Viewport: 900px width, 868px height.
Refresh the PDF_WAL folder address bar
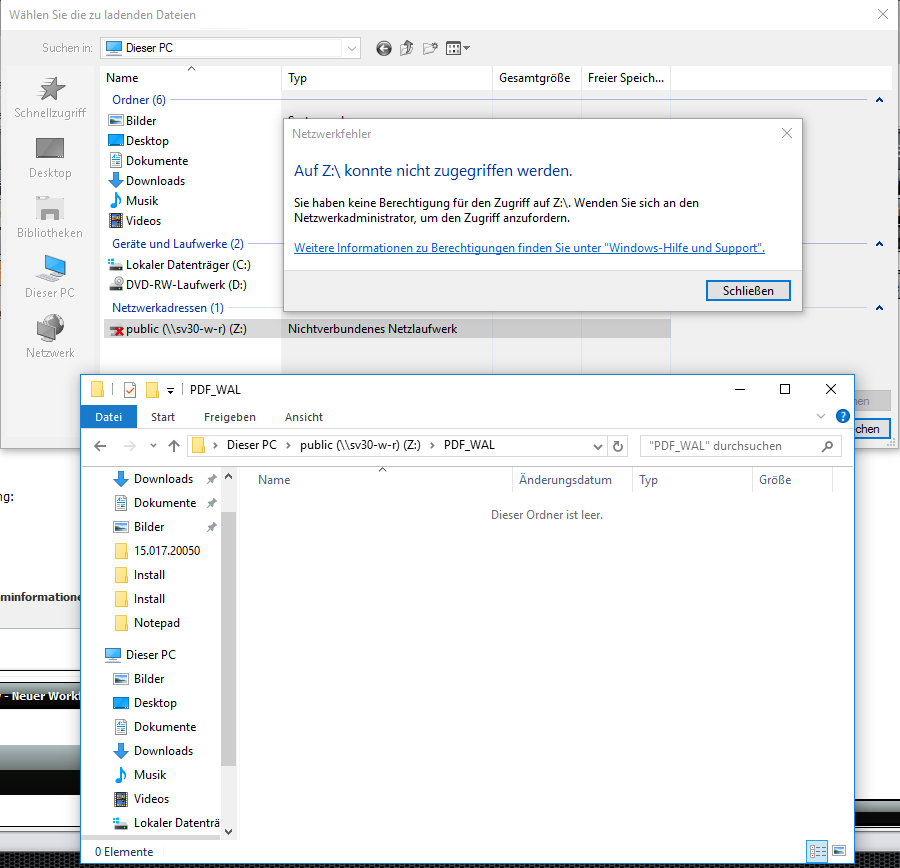tap(618, 446)
